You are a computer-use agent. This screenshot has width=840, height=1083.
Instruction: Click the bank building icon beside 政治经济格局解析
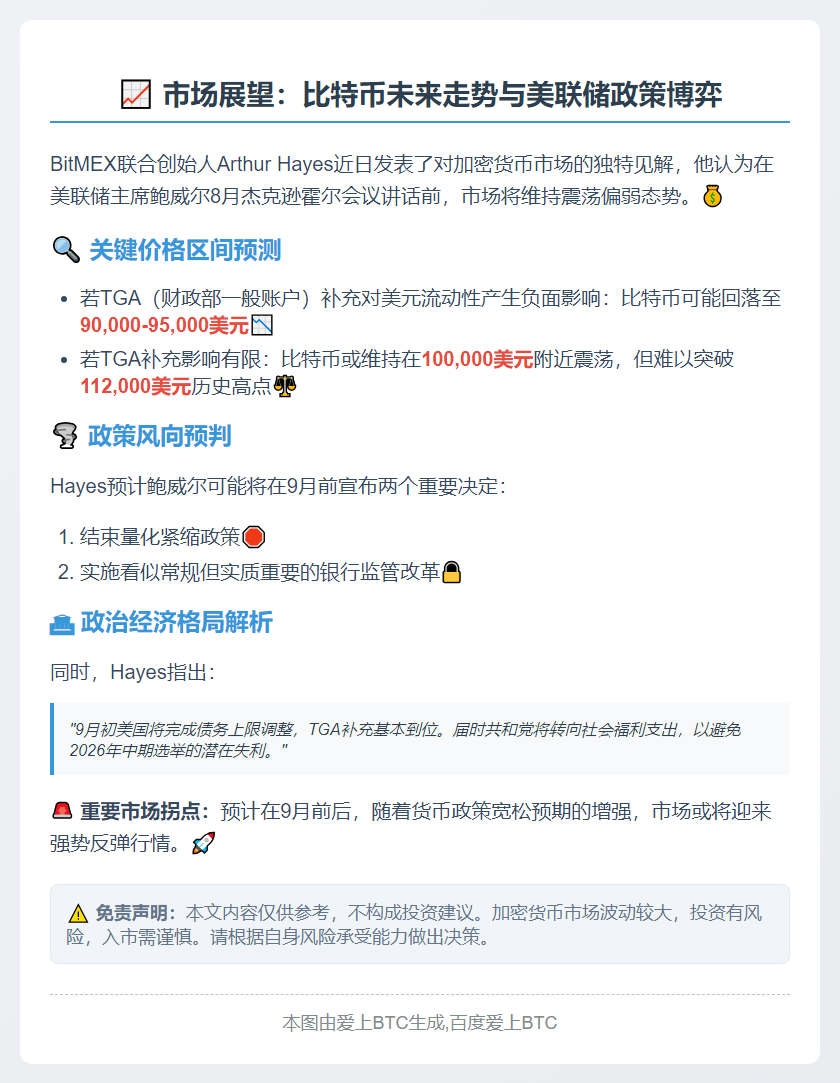pos(62,624)
